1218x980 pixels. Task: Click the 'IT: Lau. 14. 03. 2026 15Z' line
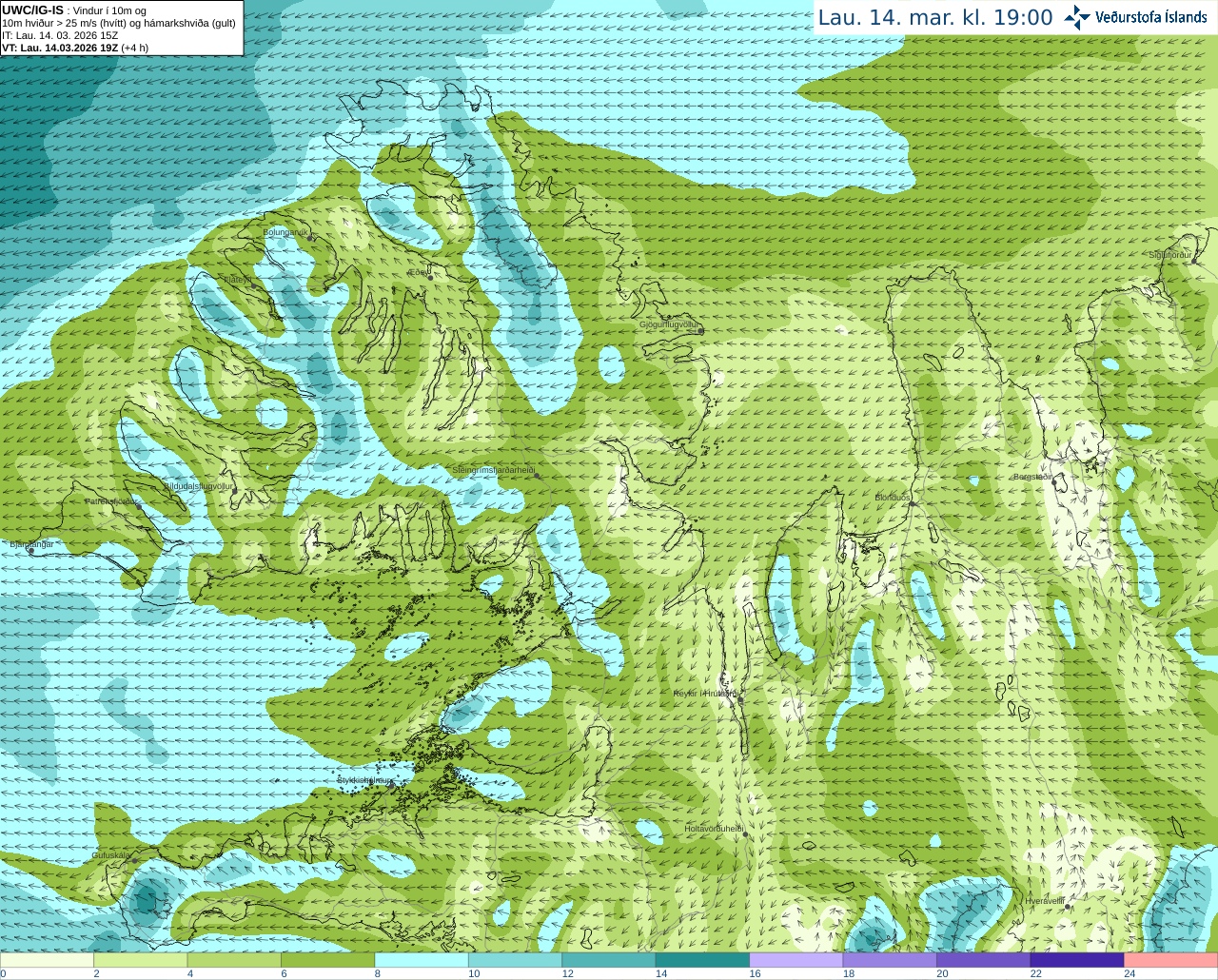[x=60, y=35]
